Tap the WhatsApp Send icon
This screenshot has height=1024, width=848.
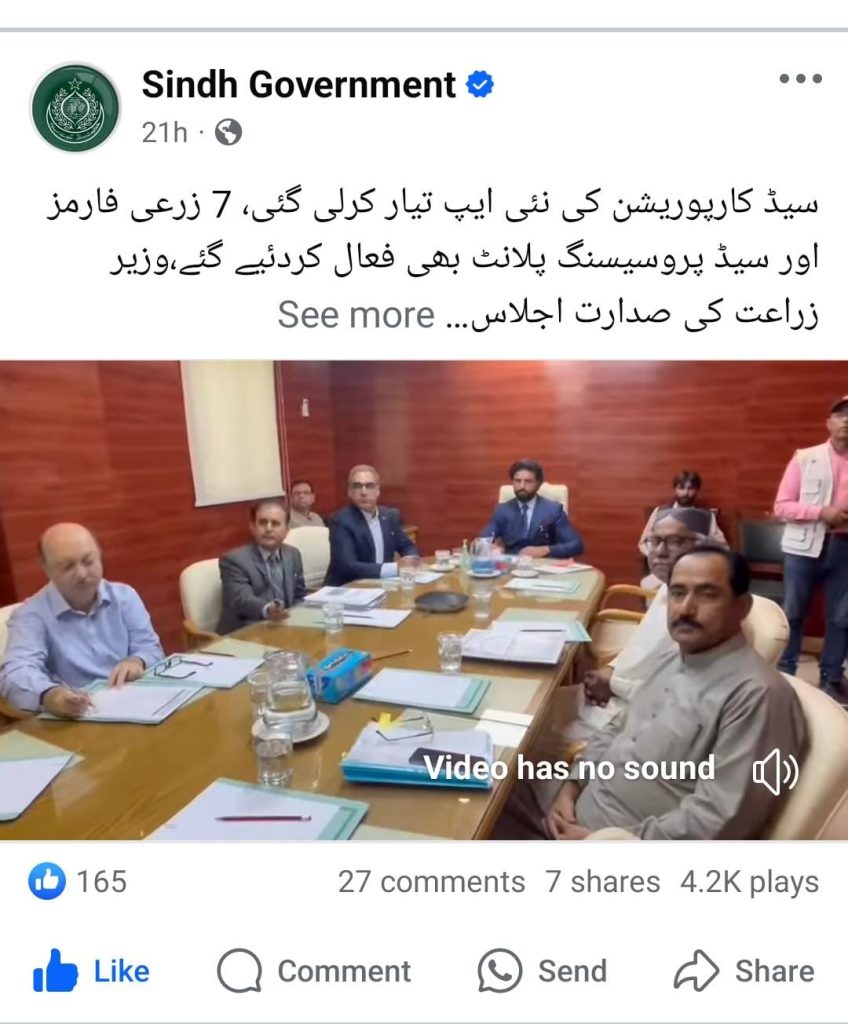[500, 971]
